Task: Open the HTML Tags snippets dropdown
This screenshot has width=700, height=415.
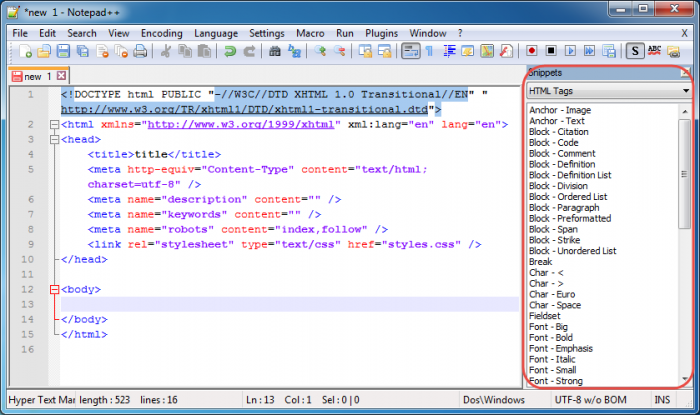Action: tap(609, 91)
